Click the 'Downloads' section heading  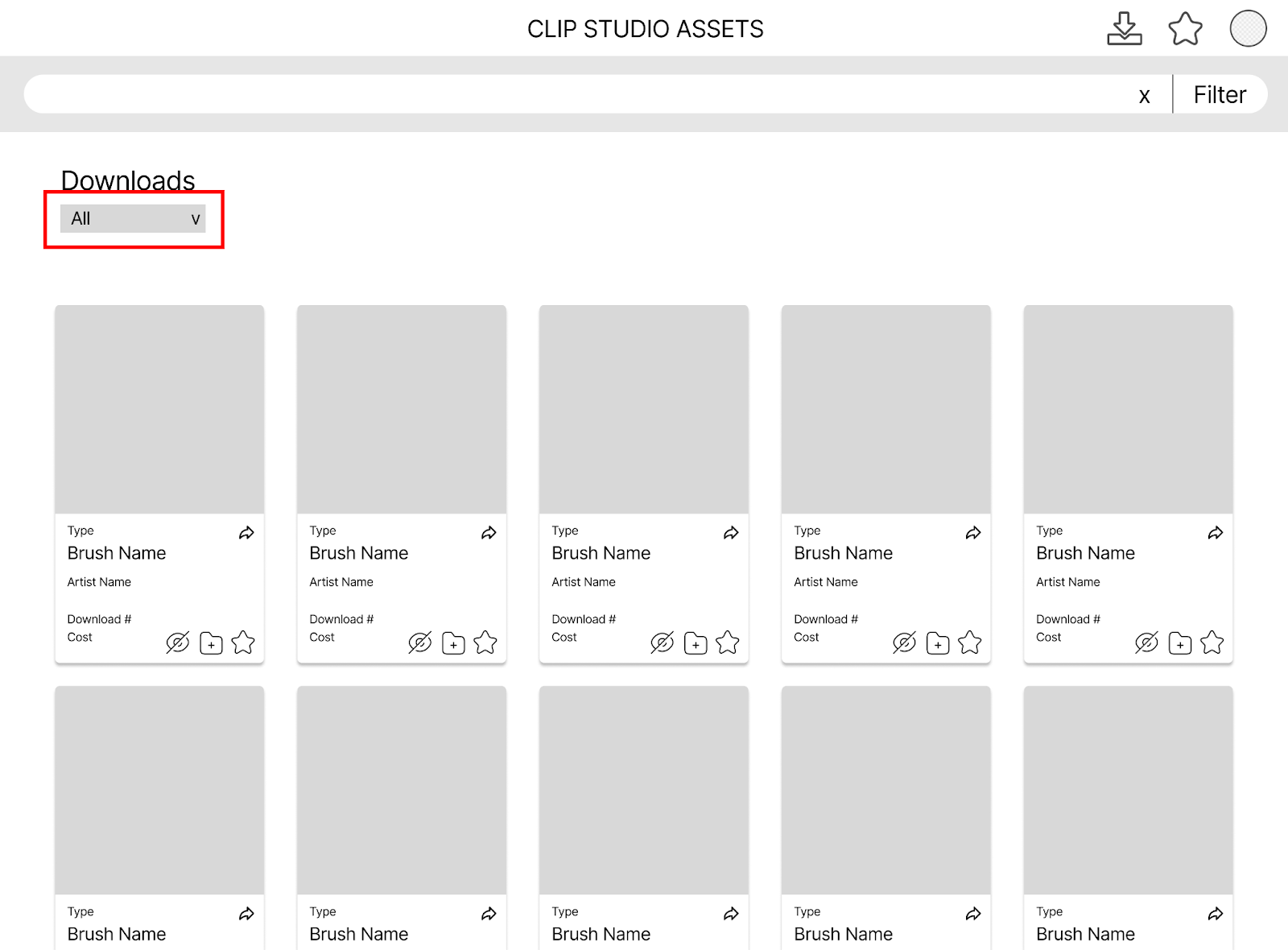(x=128, y=180)
